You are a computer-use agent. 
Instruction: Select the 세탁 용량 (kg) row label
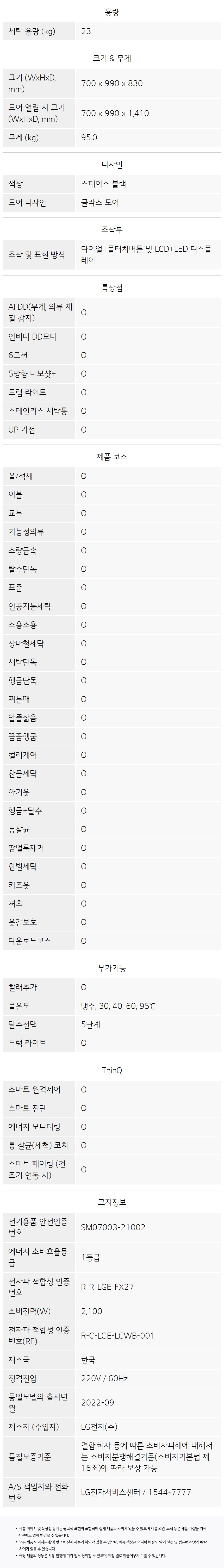pyautogui.click(x=32, y=31)
